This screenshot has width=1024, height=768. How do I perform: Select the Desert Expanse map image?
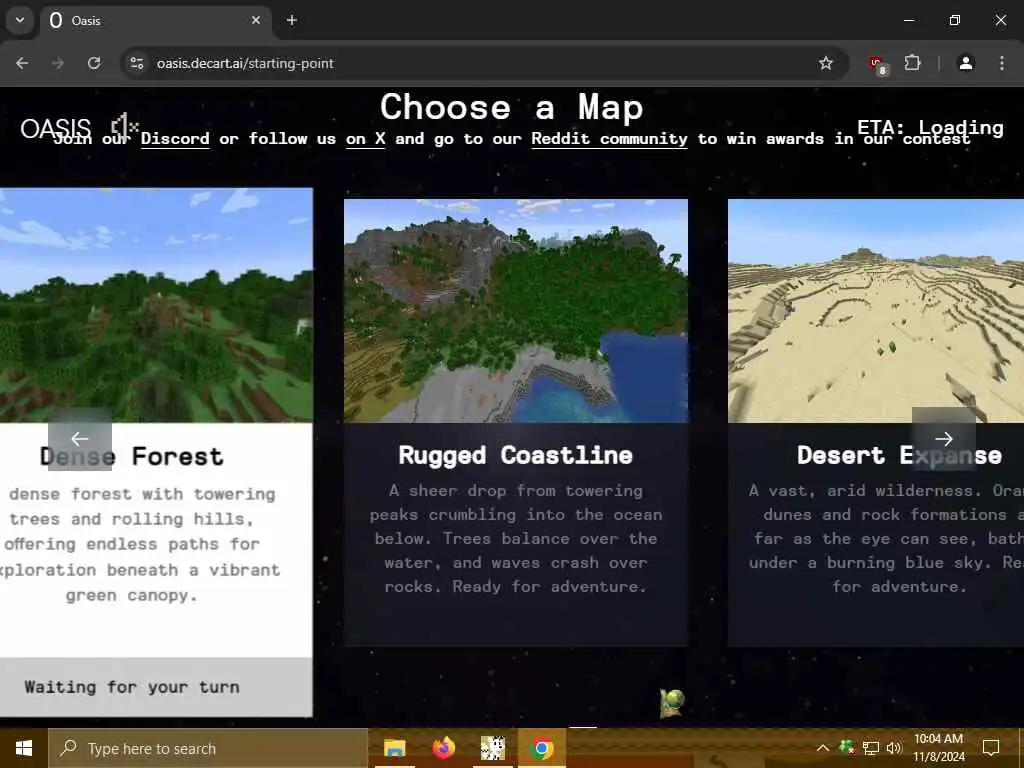pos(876,311)
